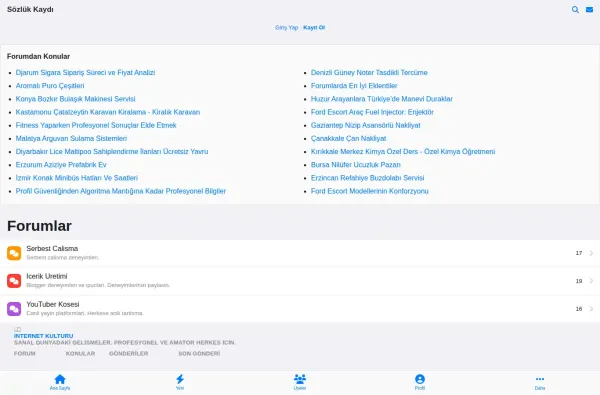Open Huzur Arayanlara Manevi Duraklar topic
The height and width of the screenshot is (395, 600).
tap(382, 99)
